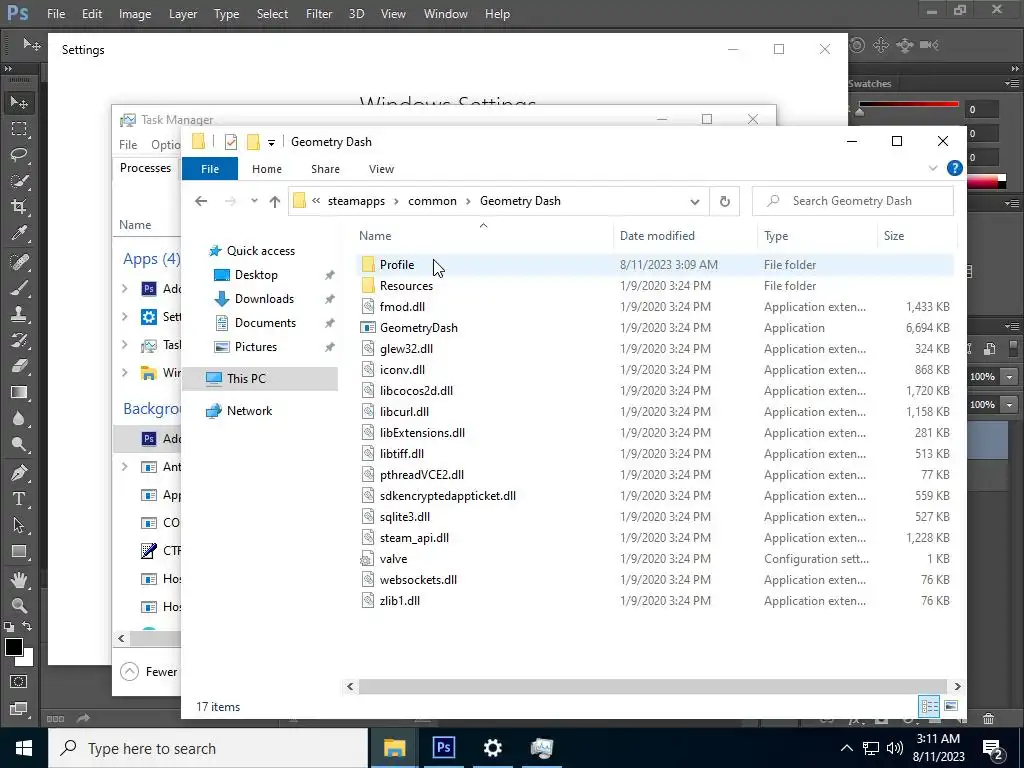
Task: Select the Pen tool
Action: (19, 473)
